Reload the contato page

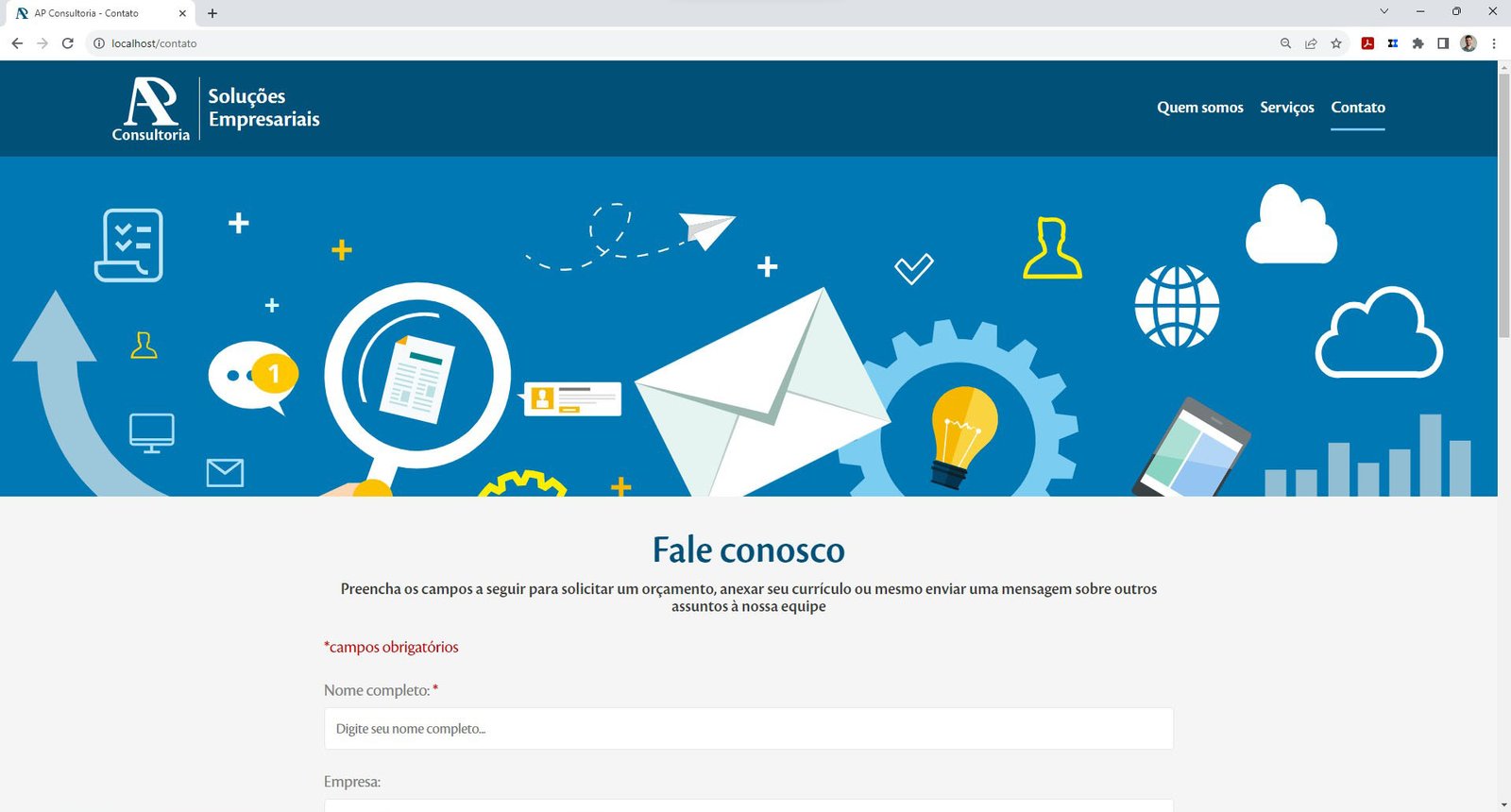pyautogui.click(x=68, y=43)
